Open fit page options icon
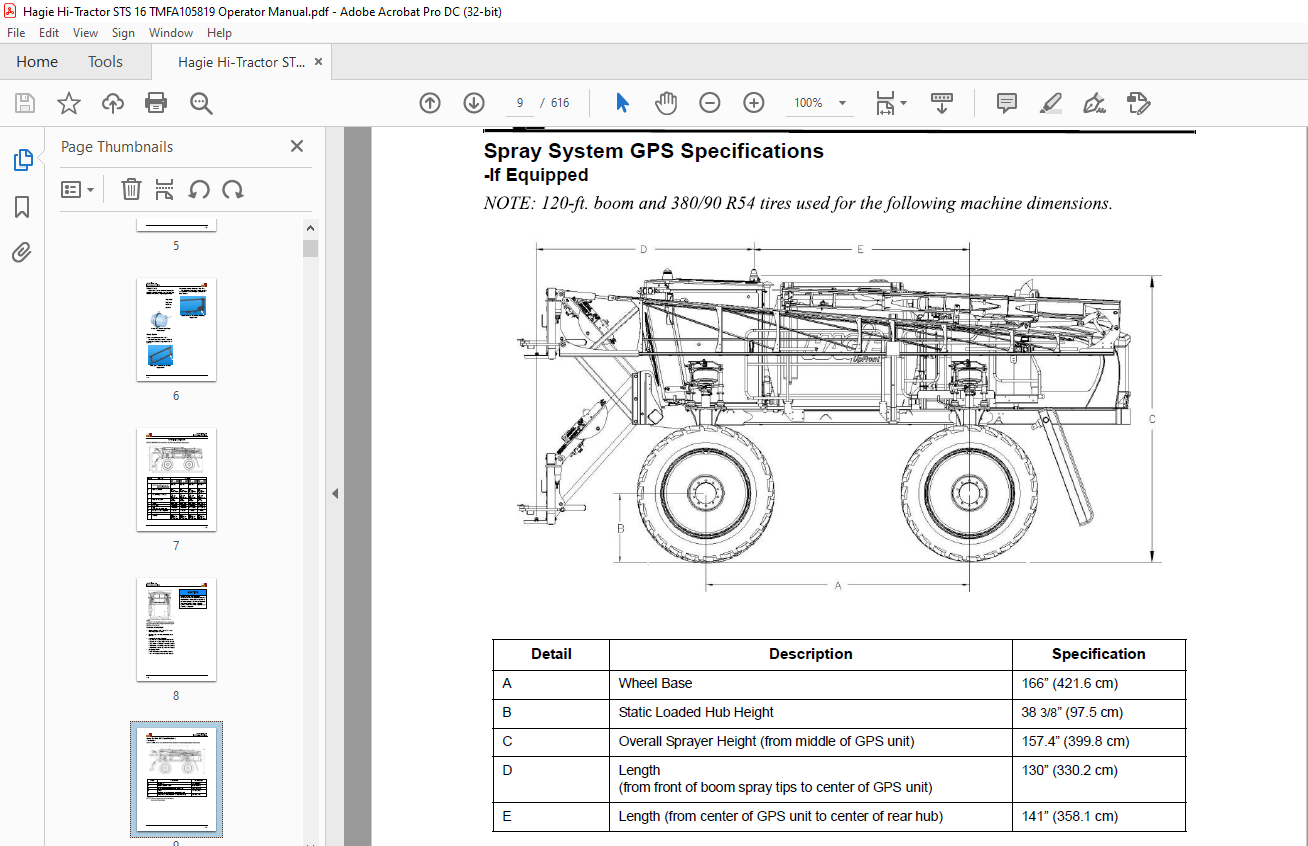This screenshot has width=1308, height=846. (x=891, y=103)
